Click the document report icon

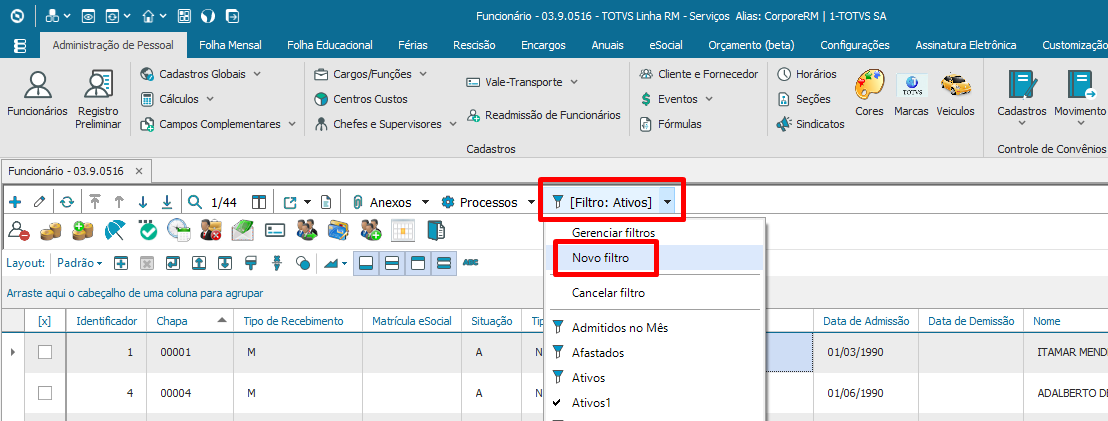[326, 203]
